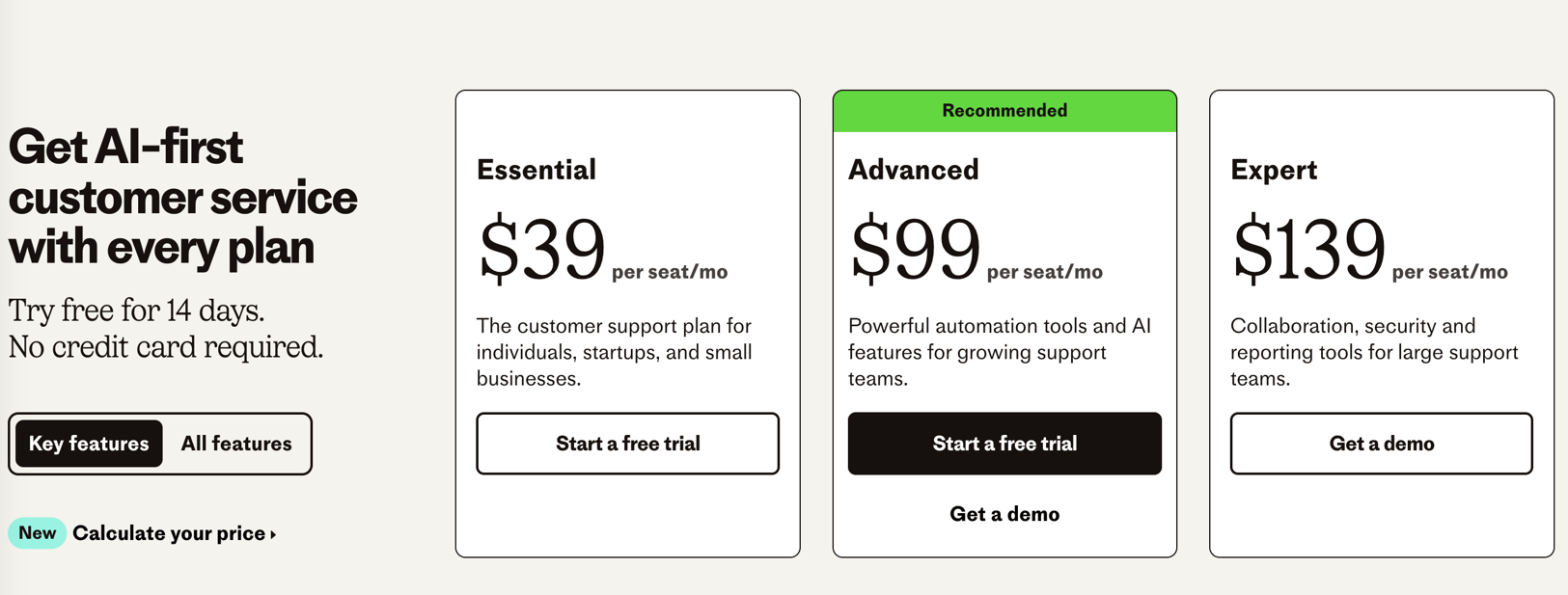Click the Get AI-first customer service headline

pos(182,197)
